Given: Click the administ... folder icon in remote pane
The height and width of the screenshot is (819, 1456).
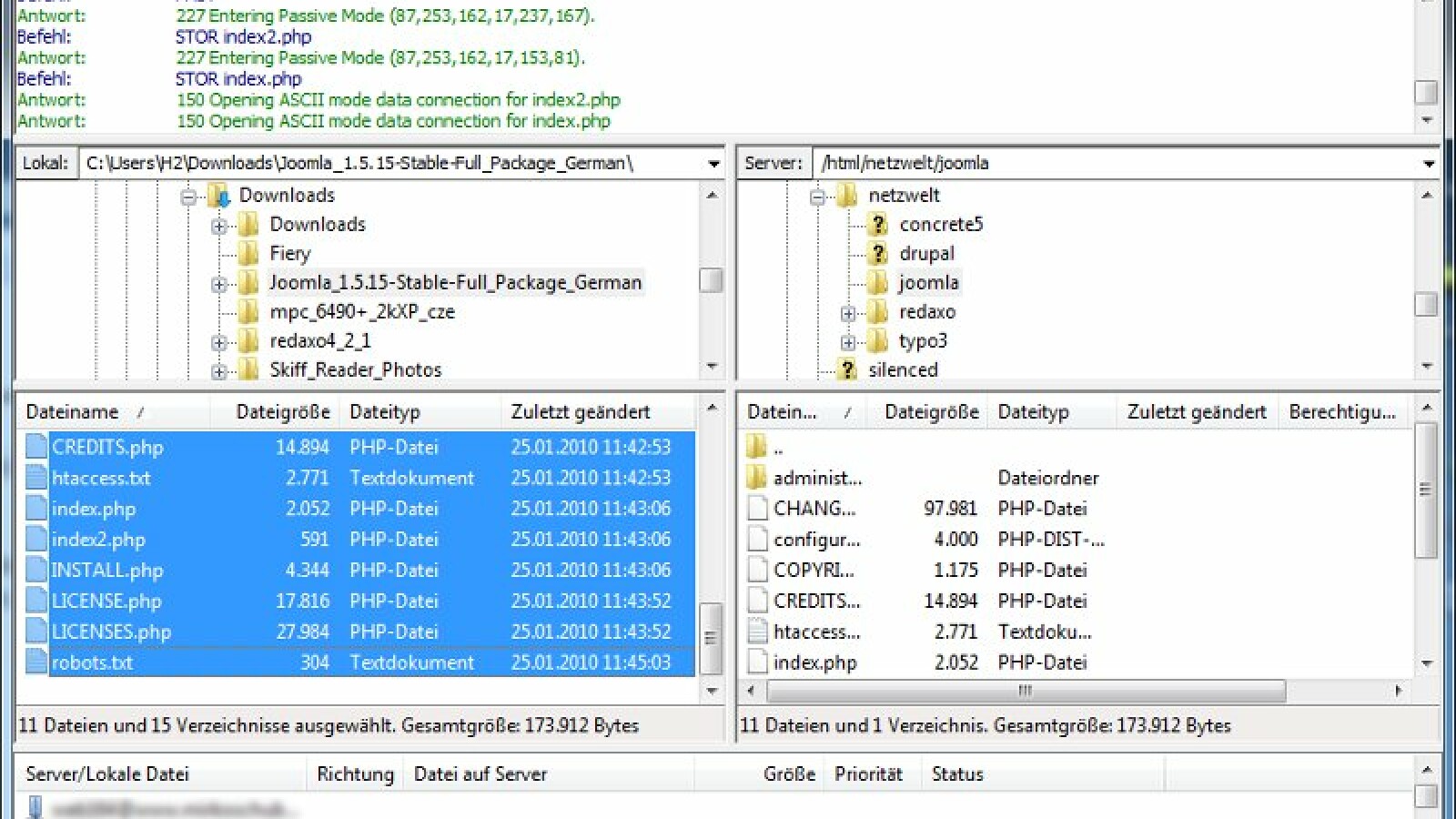Looking at the screenshot, I should point(755,477).
